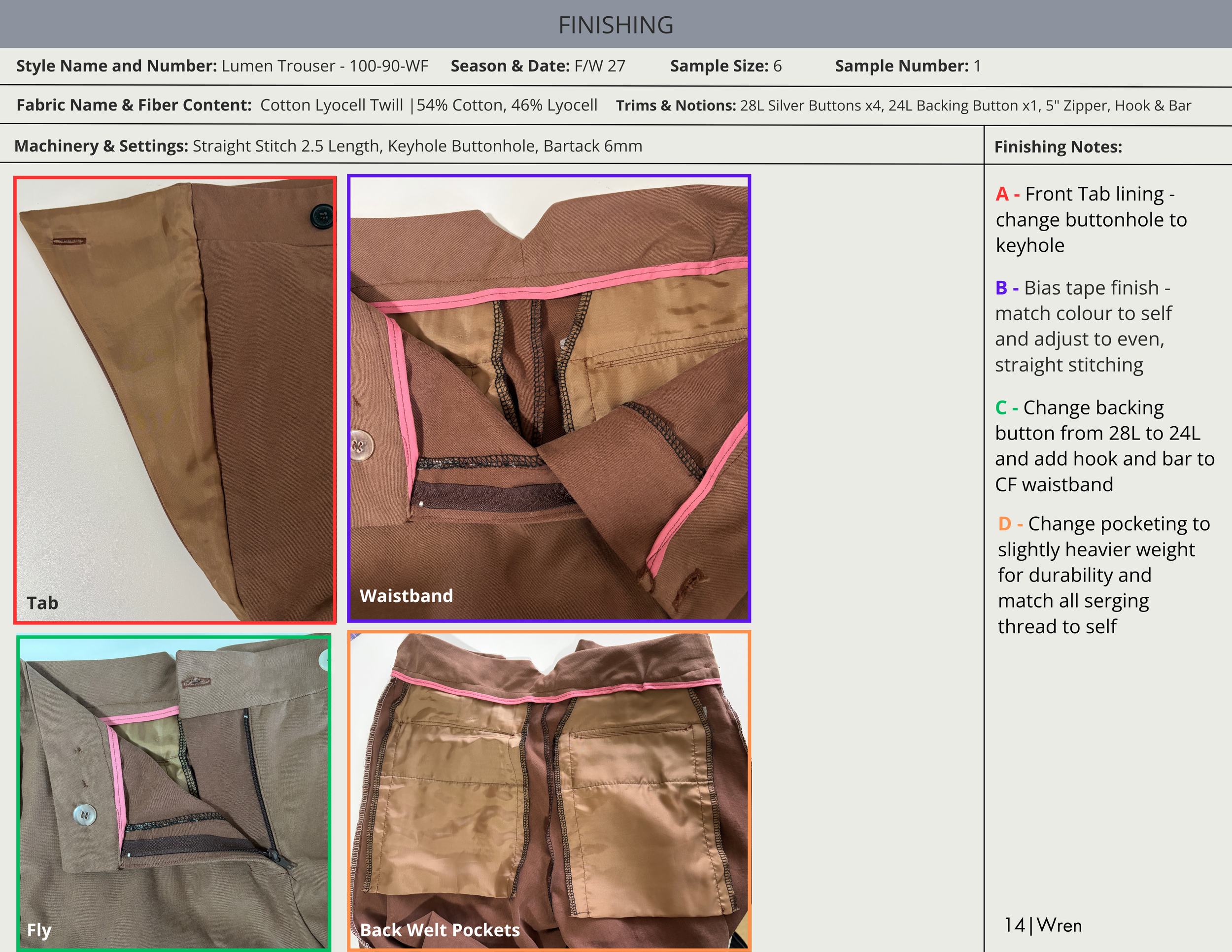The width and height of the screenshot is (1232, 952).
Task: Click the Waistband caption text
Action: point(406,596)
